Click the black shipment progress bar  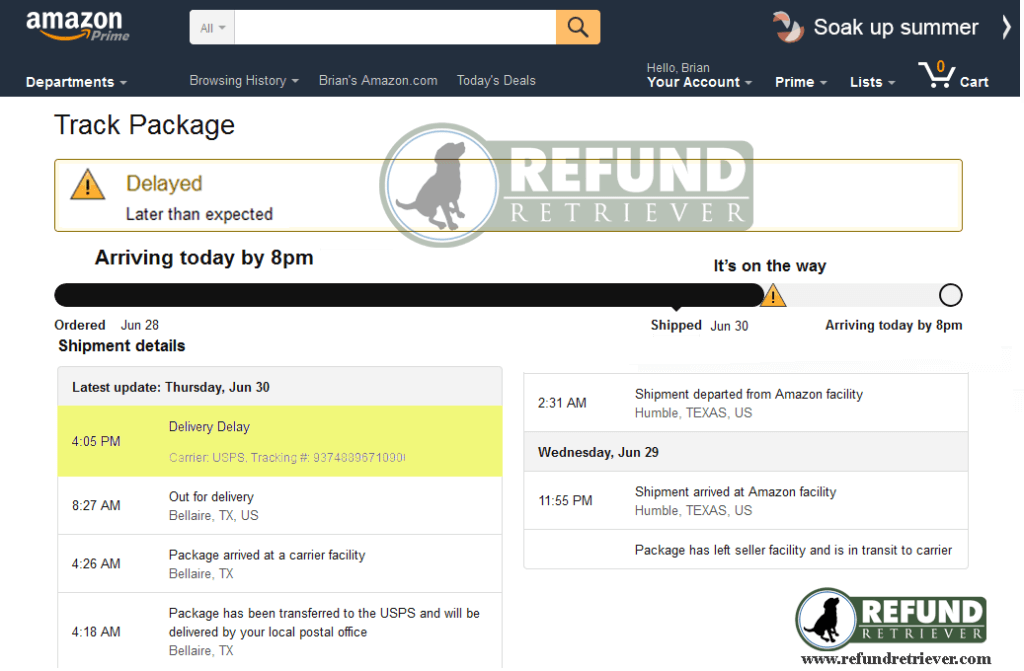coord(409,295)
